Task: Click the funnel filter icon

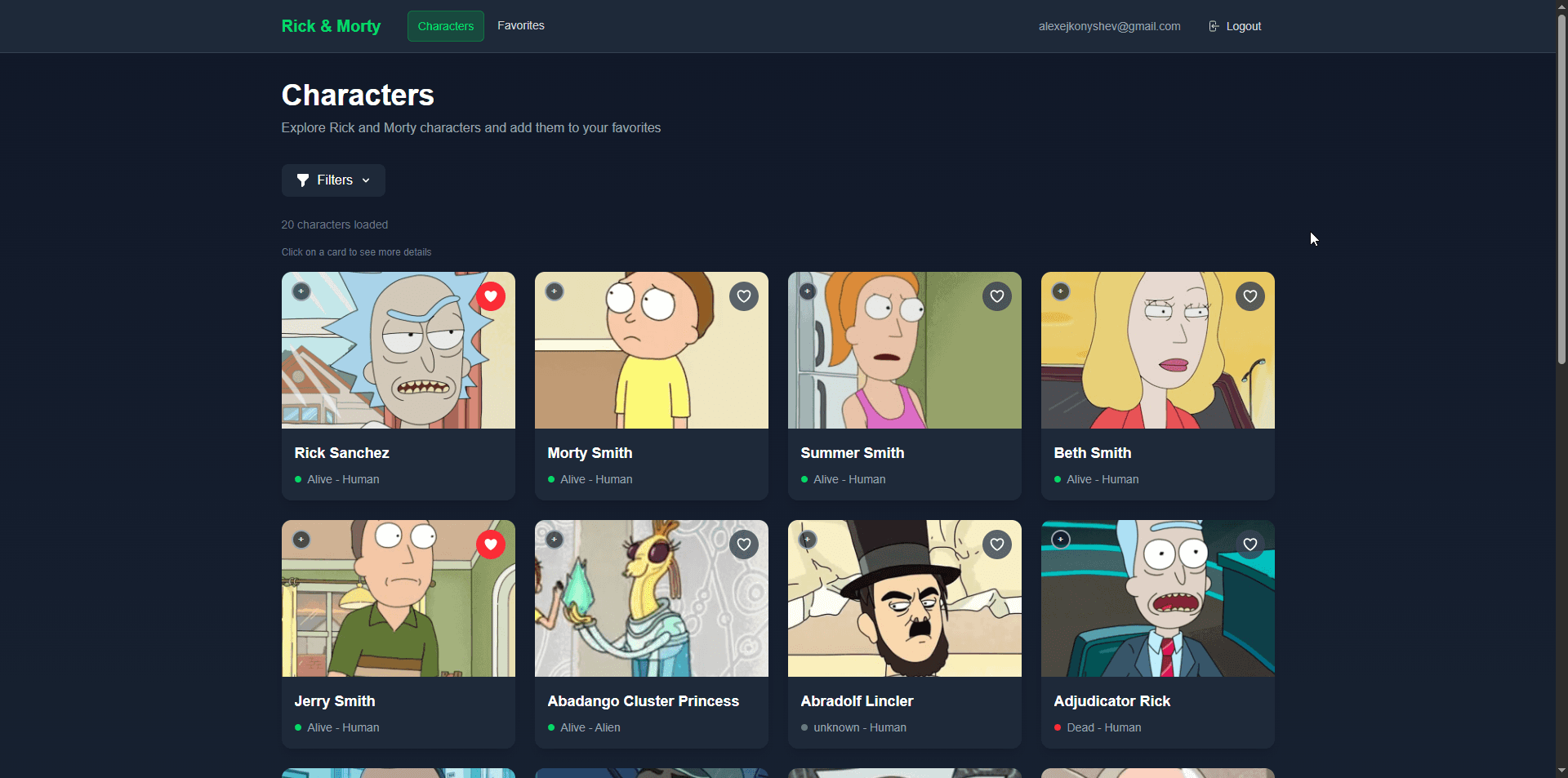Action: coord(303,180)
